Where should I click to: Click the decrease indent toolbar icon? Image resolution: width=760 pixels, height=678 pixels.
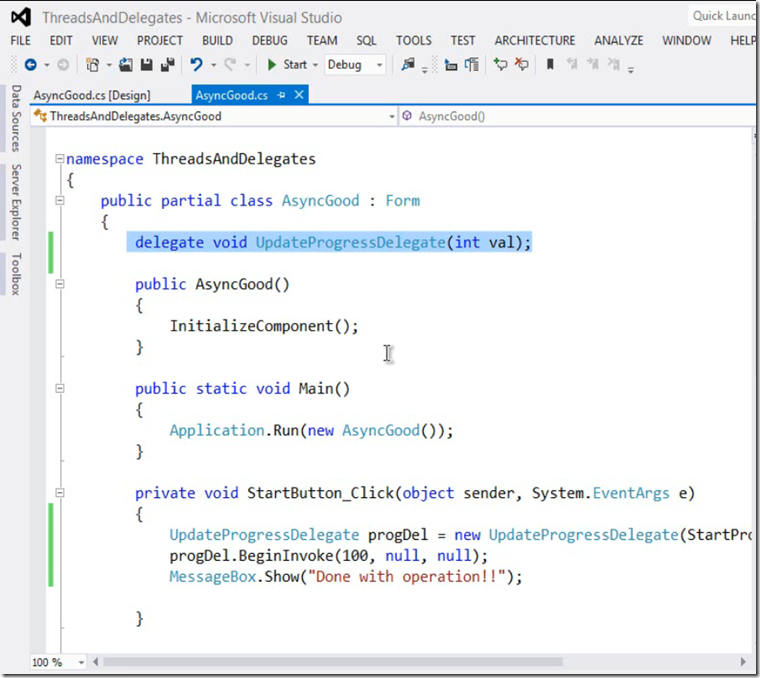[451, 64]
